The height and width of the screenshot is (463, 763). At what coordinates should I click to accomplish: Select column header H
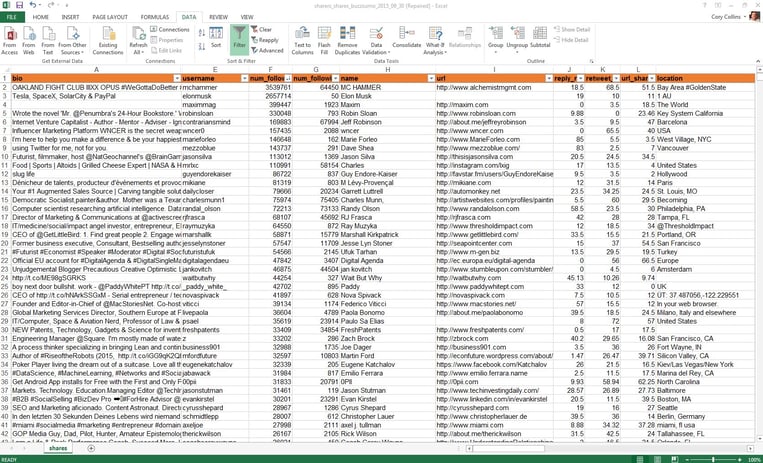388,70
